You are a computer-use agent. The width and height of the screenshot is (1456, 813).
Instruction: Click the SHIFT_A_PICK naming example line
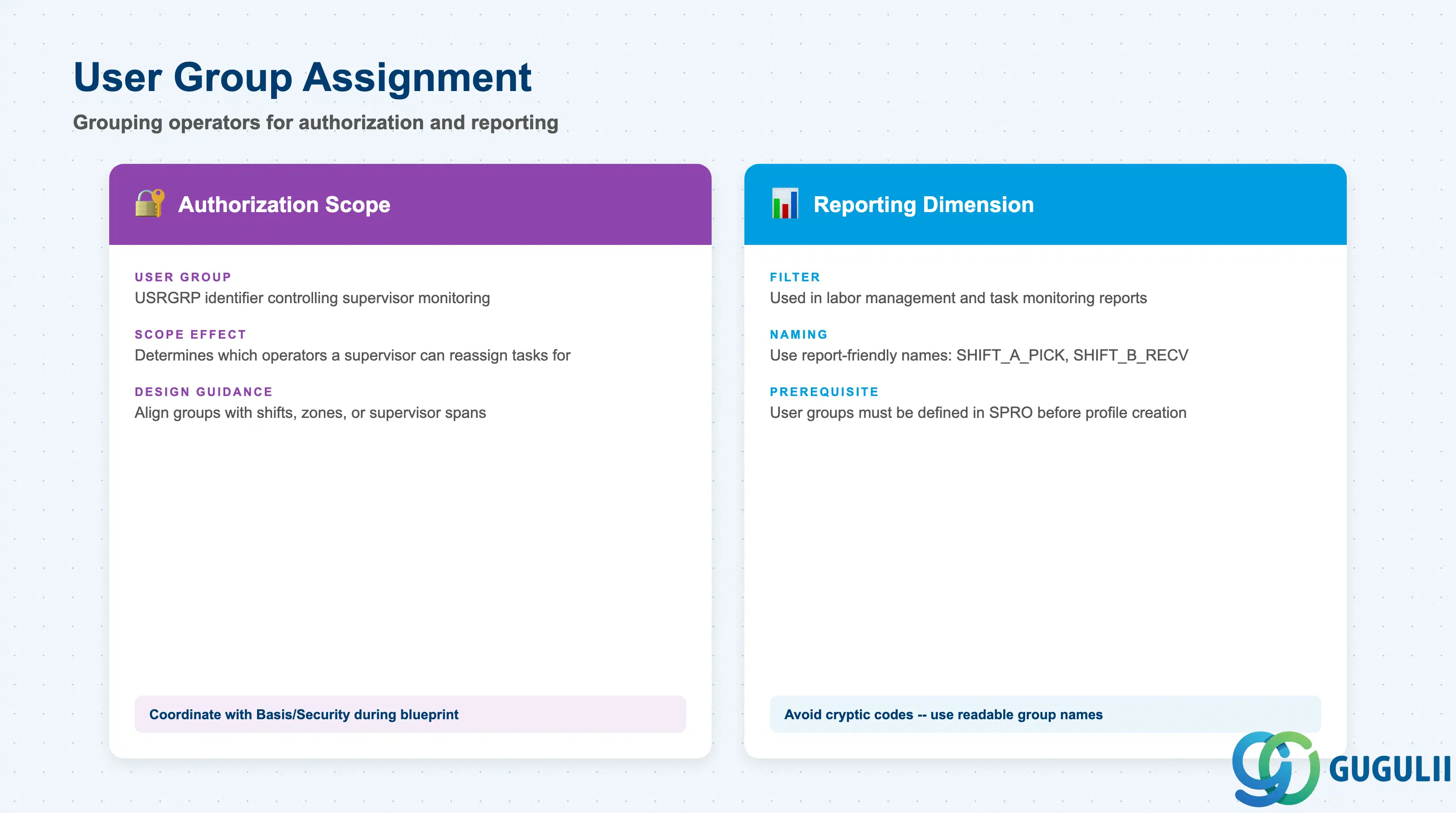[979, 355]
